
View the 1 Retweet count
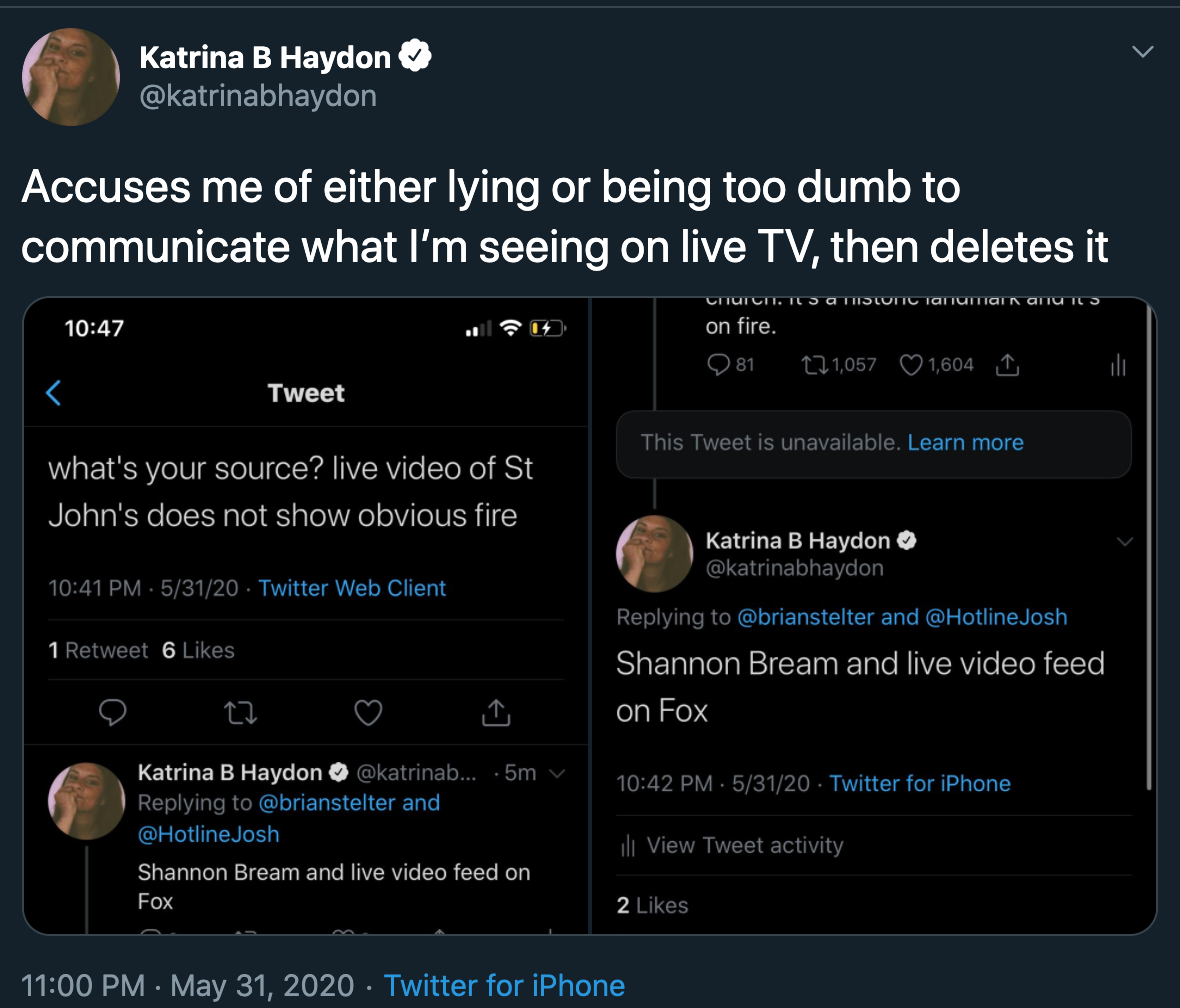coord(98,650)
